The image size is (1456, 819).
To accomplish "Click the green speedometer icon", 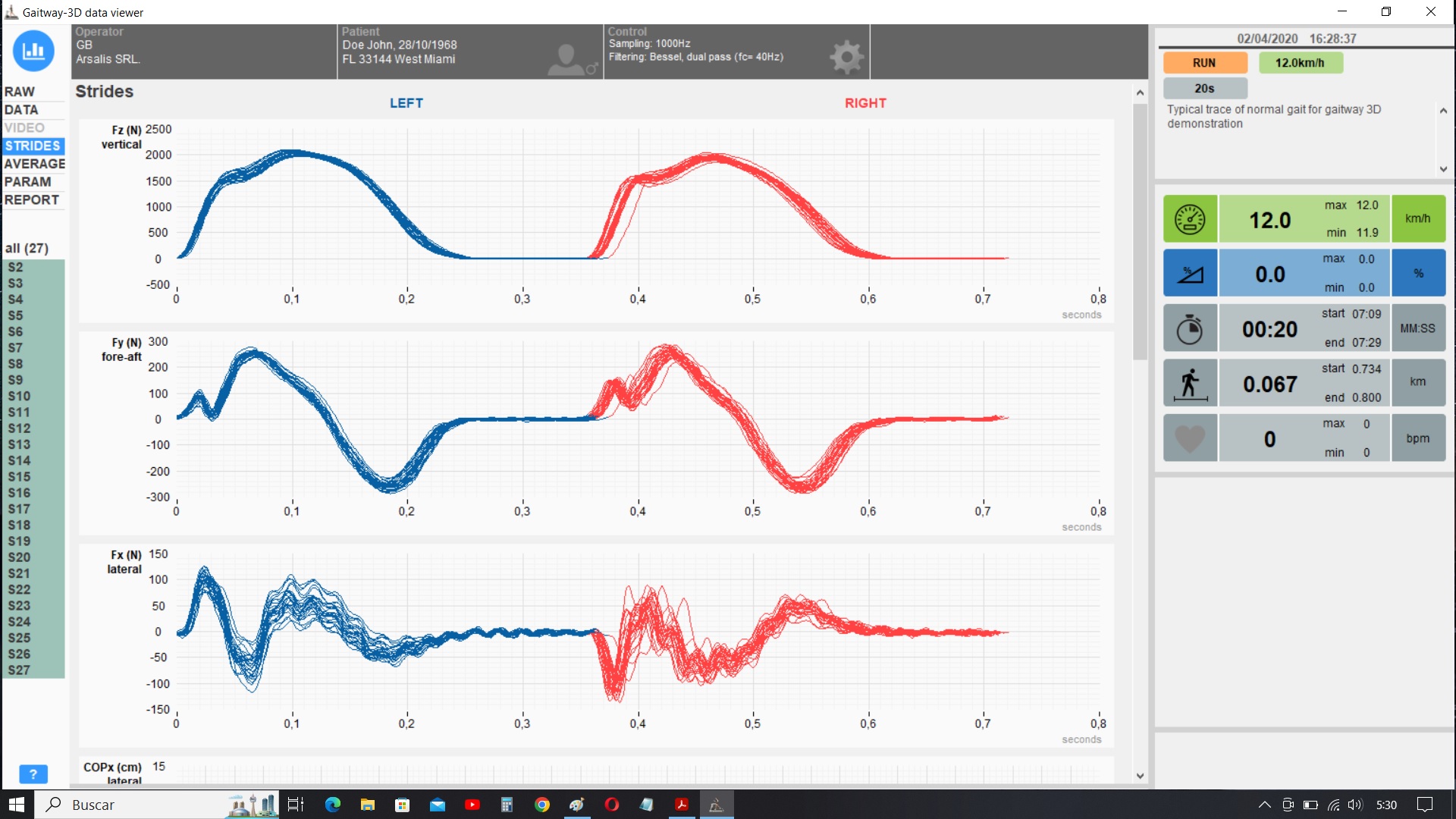I will coord(1190,219).
